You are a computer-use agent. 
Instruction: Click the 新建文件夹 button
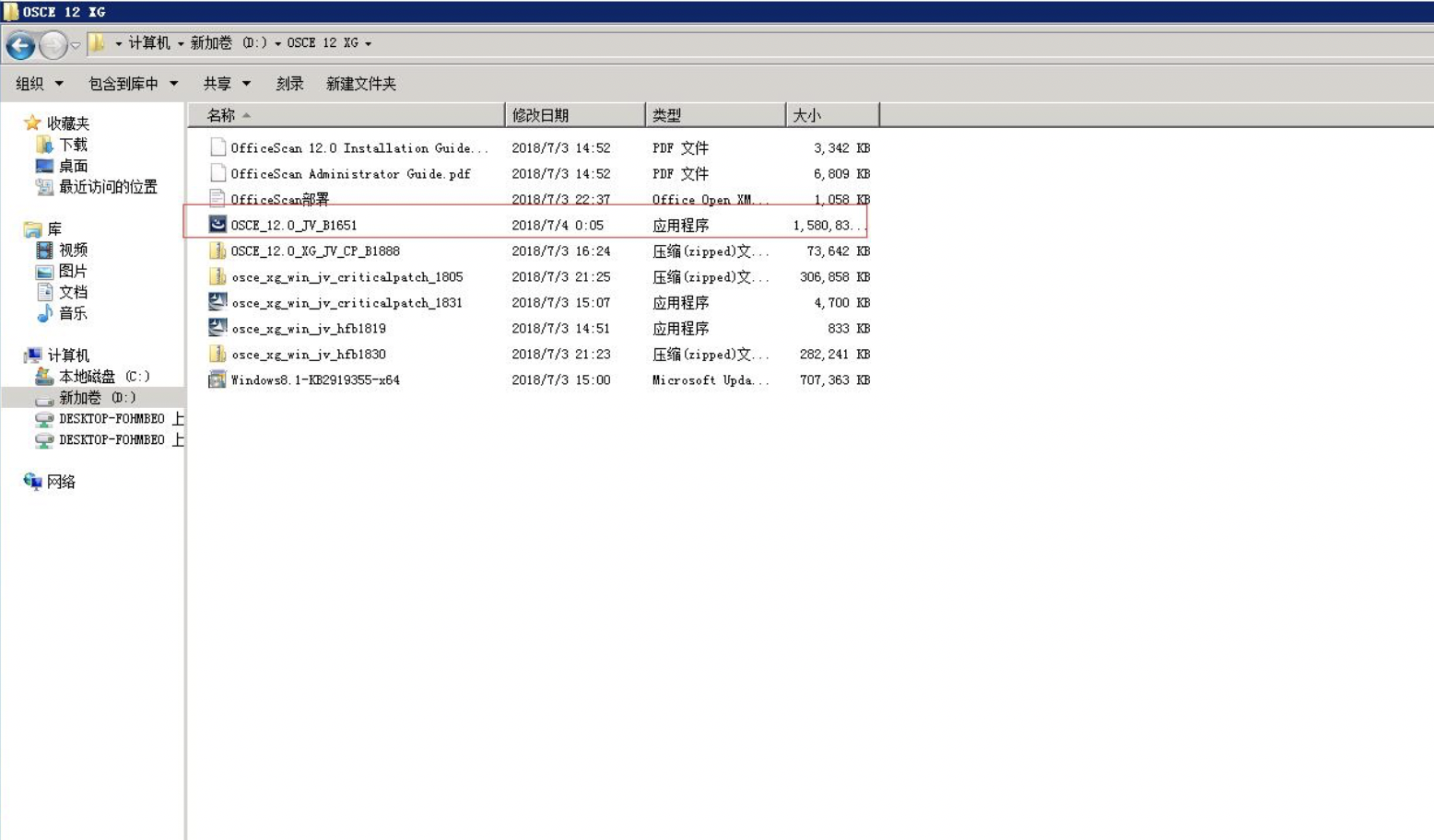pyautogui.click(x=361, y=84)
